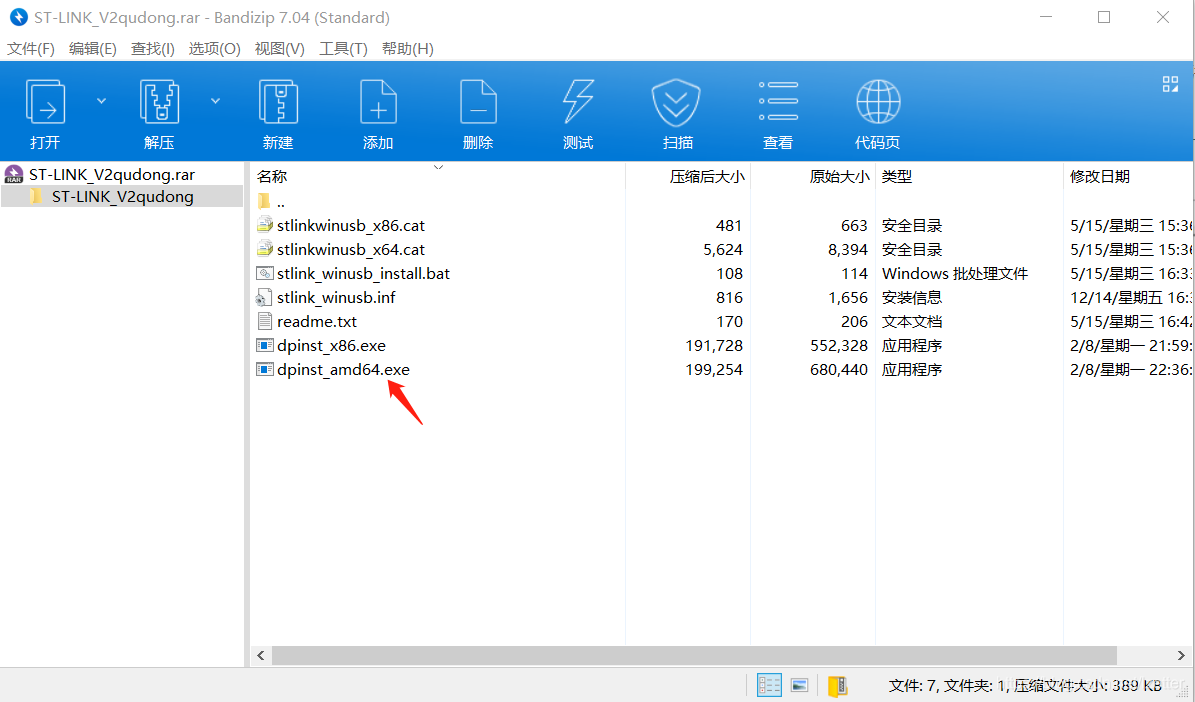Click the dpinst_amd64.exe application icon
The width and height of the screenshot is (1195, 702).
click(x=264, y=369)
